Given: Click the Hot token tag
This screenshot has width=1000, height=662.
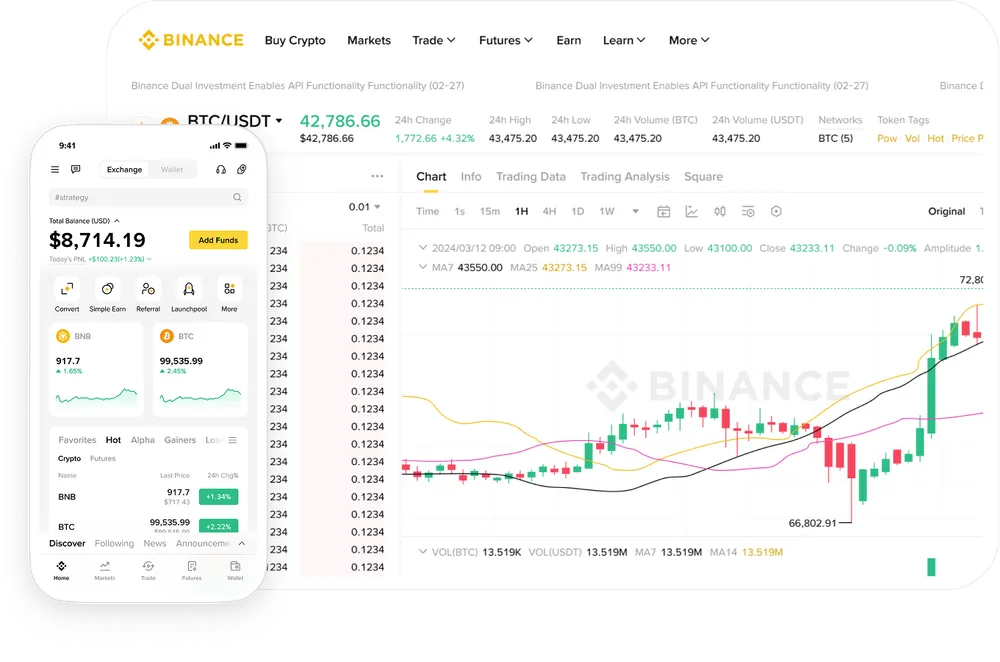Looking at the screenshot, I should [936, 138].
